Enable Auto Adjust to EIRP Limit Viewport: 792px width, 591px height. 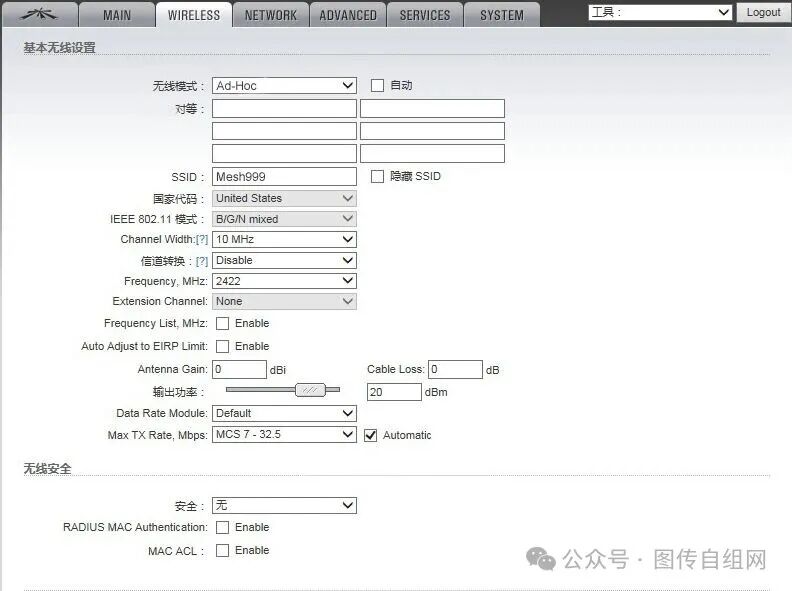coord(222,346)
